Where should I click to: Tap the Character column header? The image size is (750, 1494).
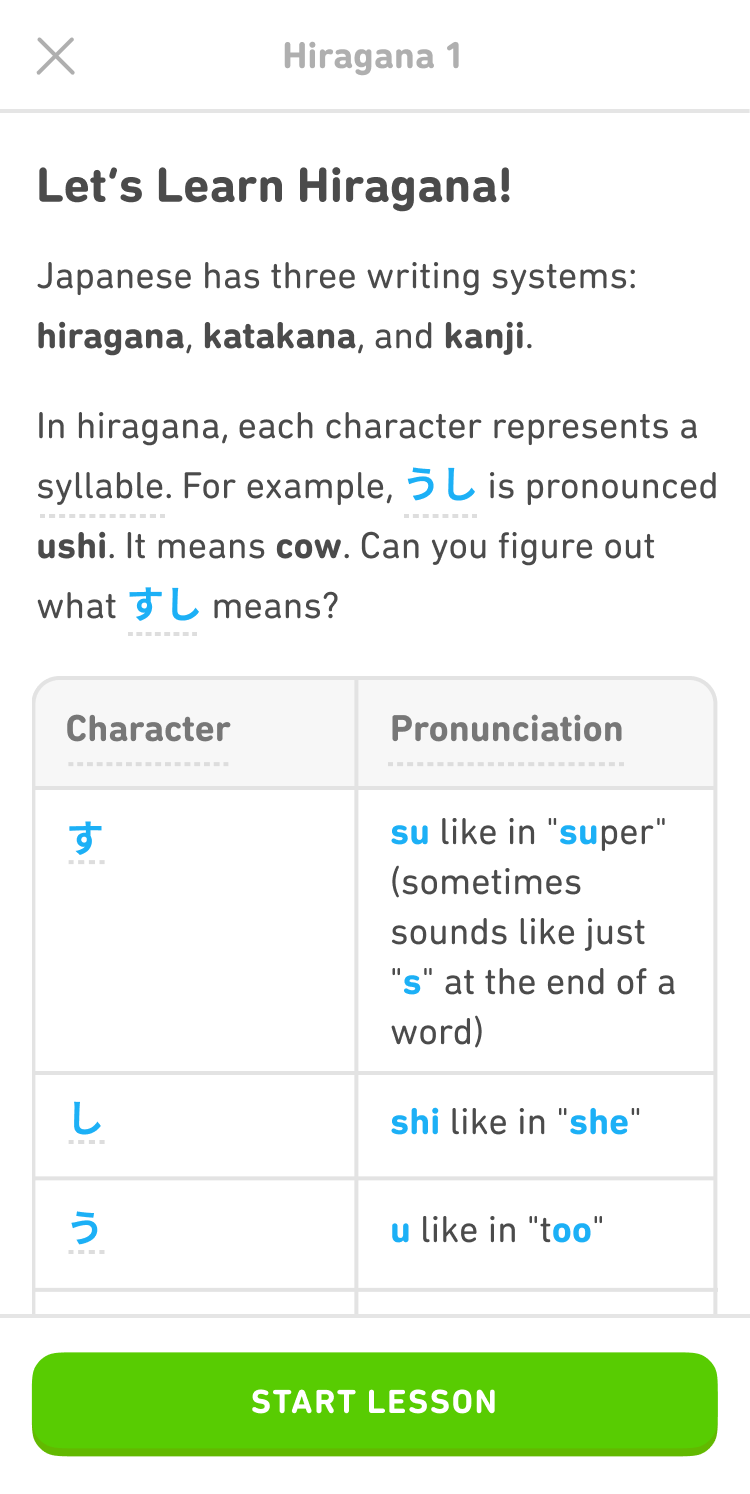click(x=148, y=730)
